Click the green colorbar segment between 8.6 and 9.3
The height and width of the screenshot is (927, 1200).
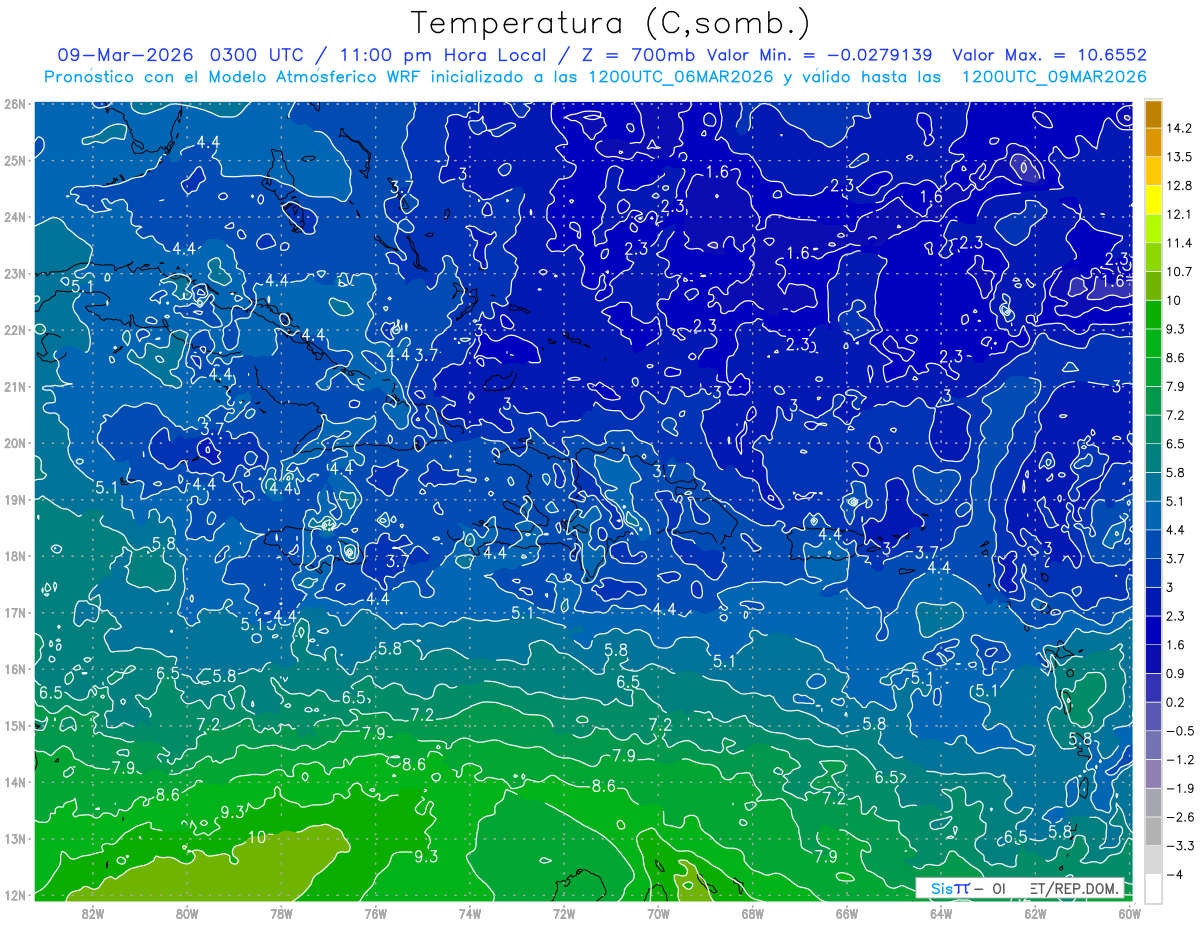click(1153, 343)
